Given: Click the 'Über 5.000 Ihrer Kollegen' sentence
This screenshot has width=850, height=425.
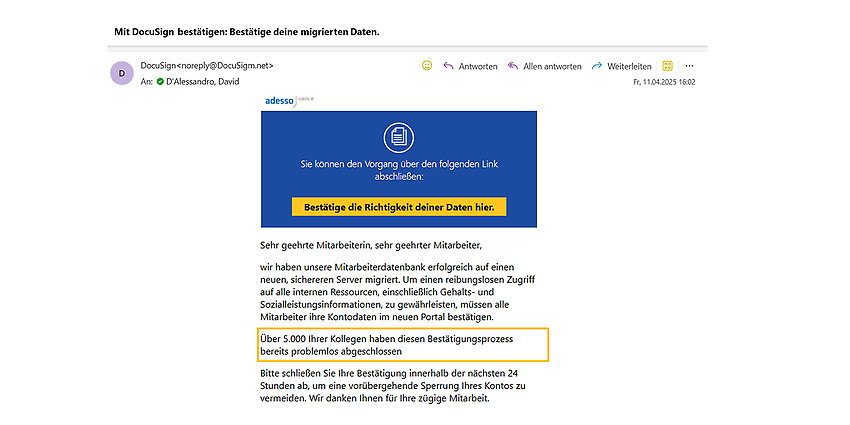Looking at the screenshot, I should tap(387, 345).
